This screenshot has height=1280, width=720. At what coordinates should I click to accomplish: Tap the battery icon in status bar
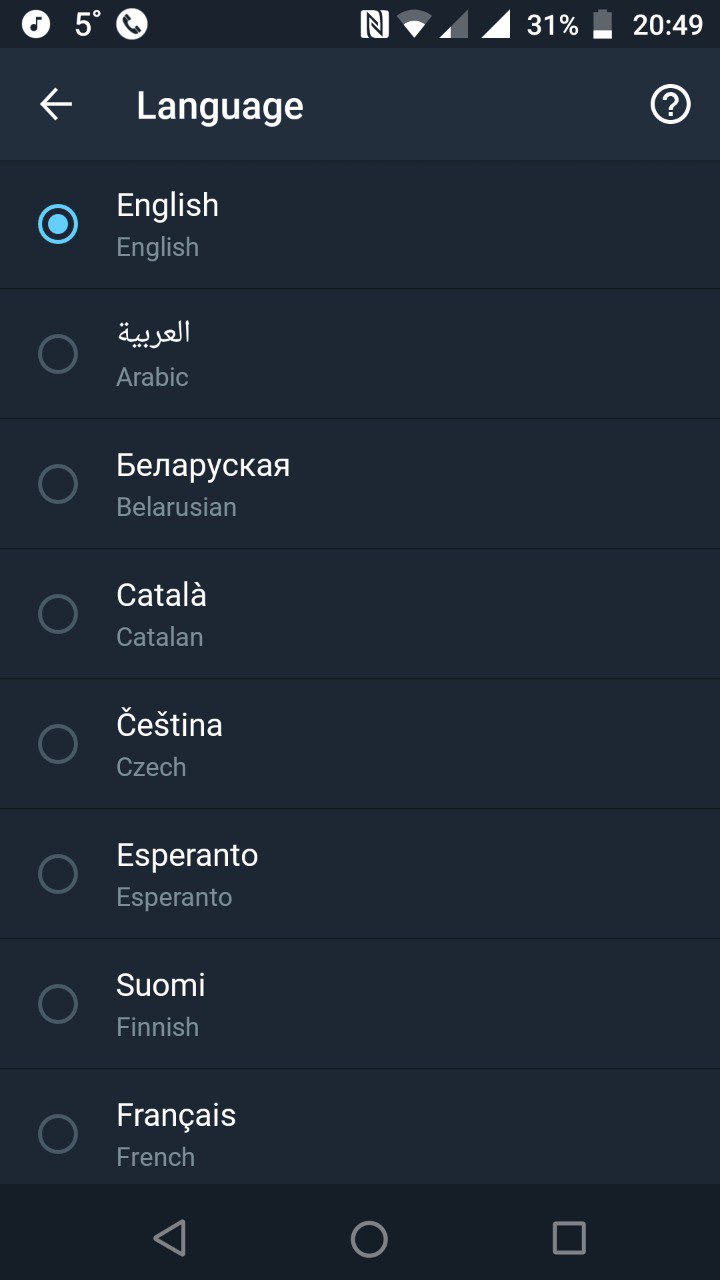point(602,24)
